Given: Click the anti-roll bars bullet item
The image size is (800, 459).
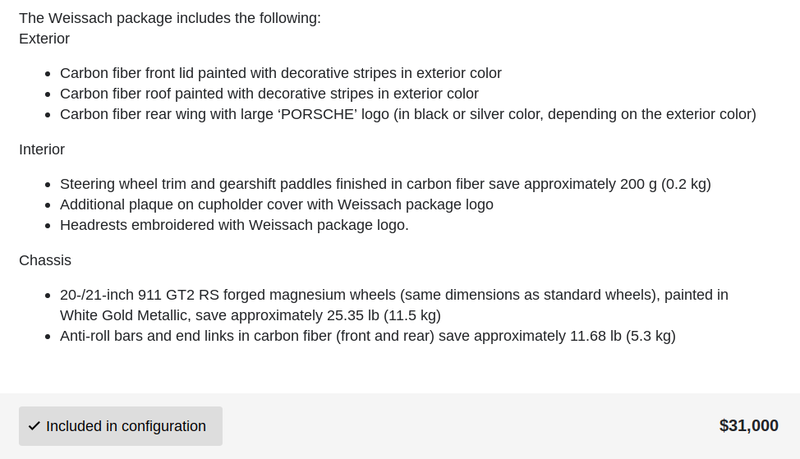Looking at the screenshot, I should point(367,336).
